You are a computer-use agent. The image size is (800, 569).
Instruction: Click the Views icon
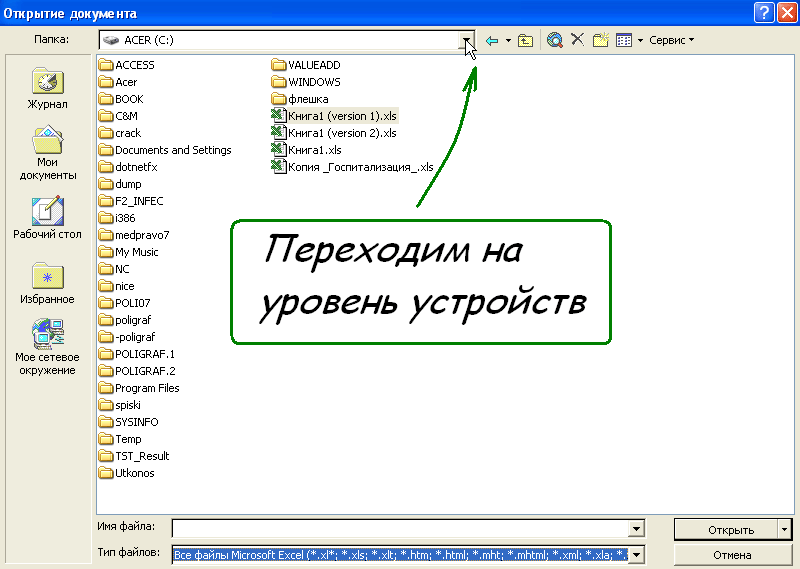(x=624, y=40)
